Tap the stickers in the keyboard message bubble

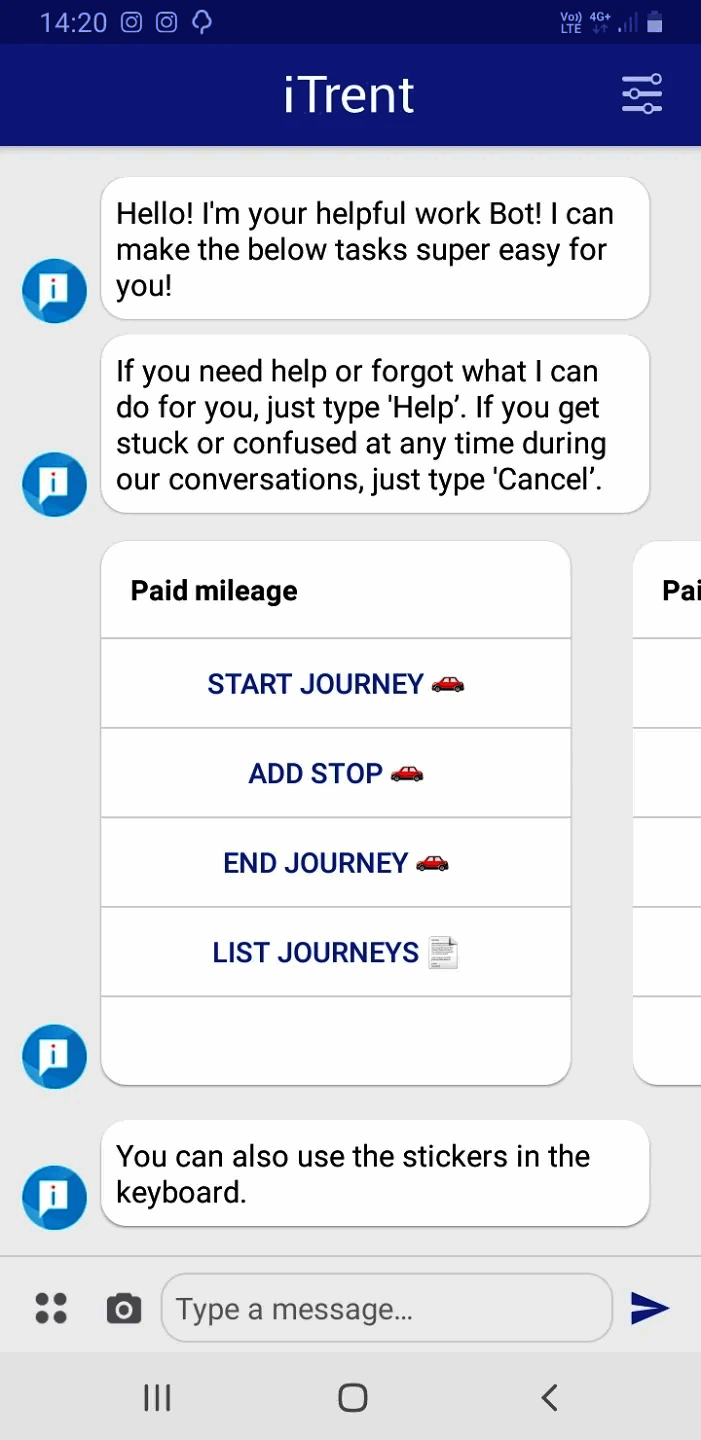coord(374,1173)
